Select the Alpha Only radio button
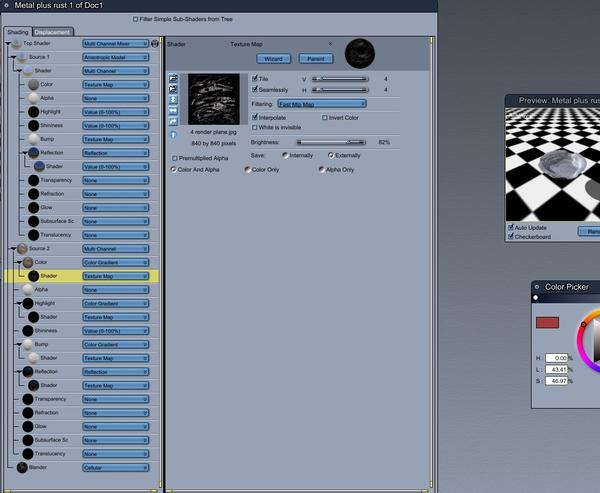Image resolution: width=600 pixels, height=493 pixels. click(x=322, y=169)
